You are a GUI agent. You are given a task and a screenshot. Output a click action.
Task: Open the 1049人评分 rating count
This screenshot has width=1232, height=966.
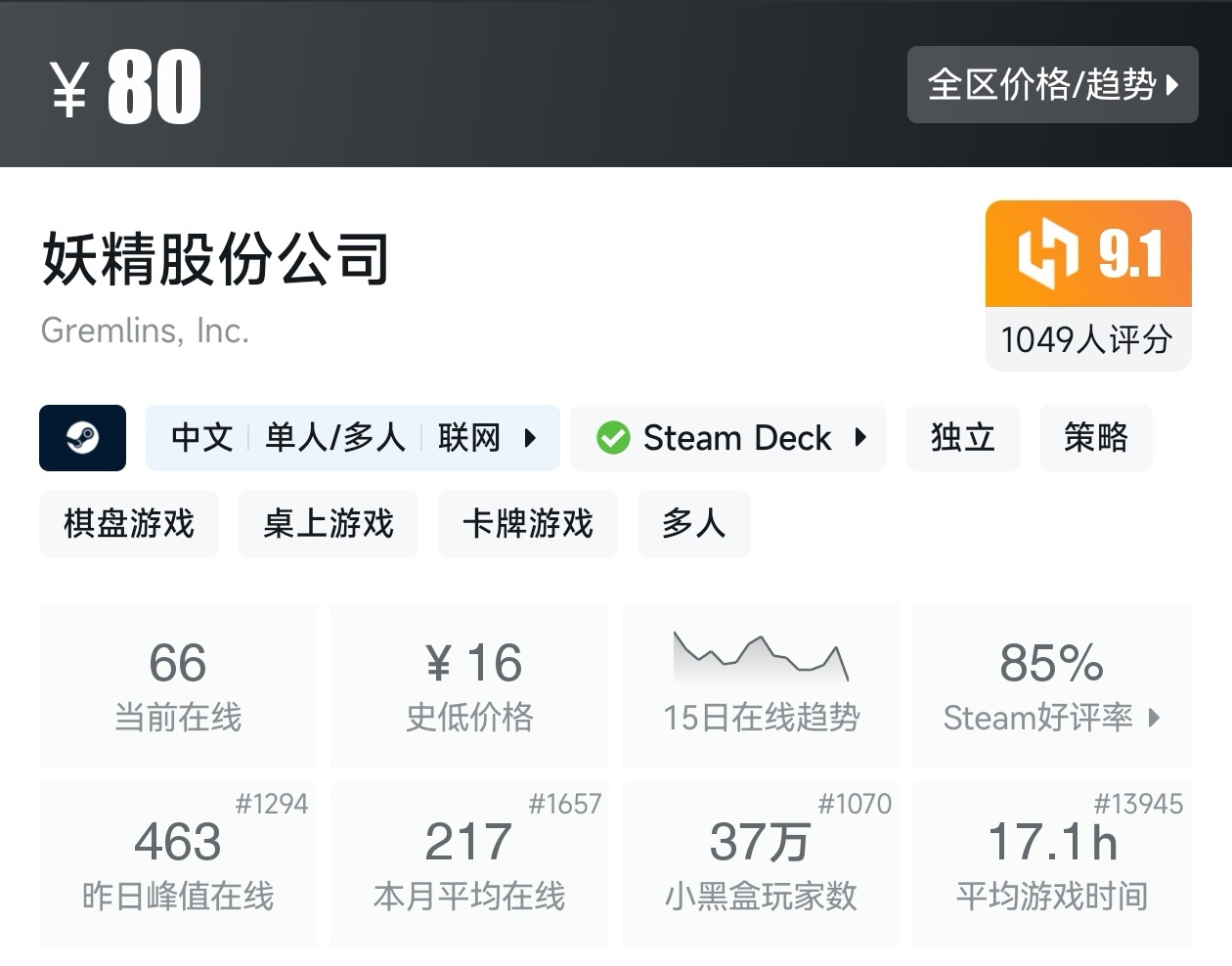[x=1087, y=339]
